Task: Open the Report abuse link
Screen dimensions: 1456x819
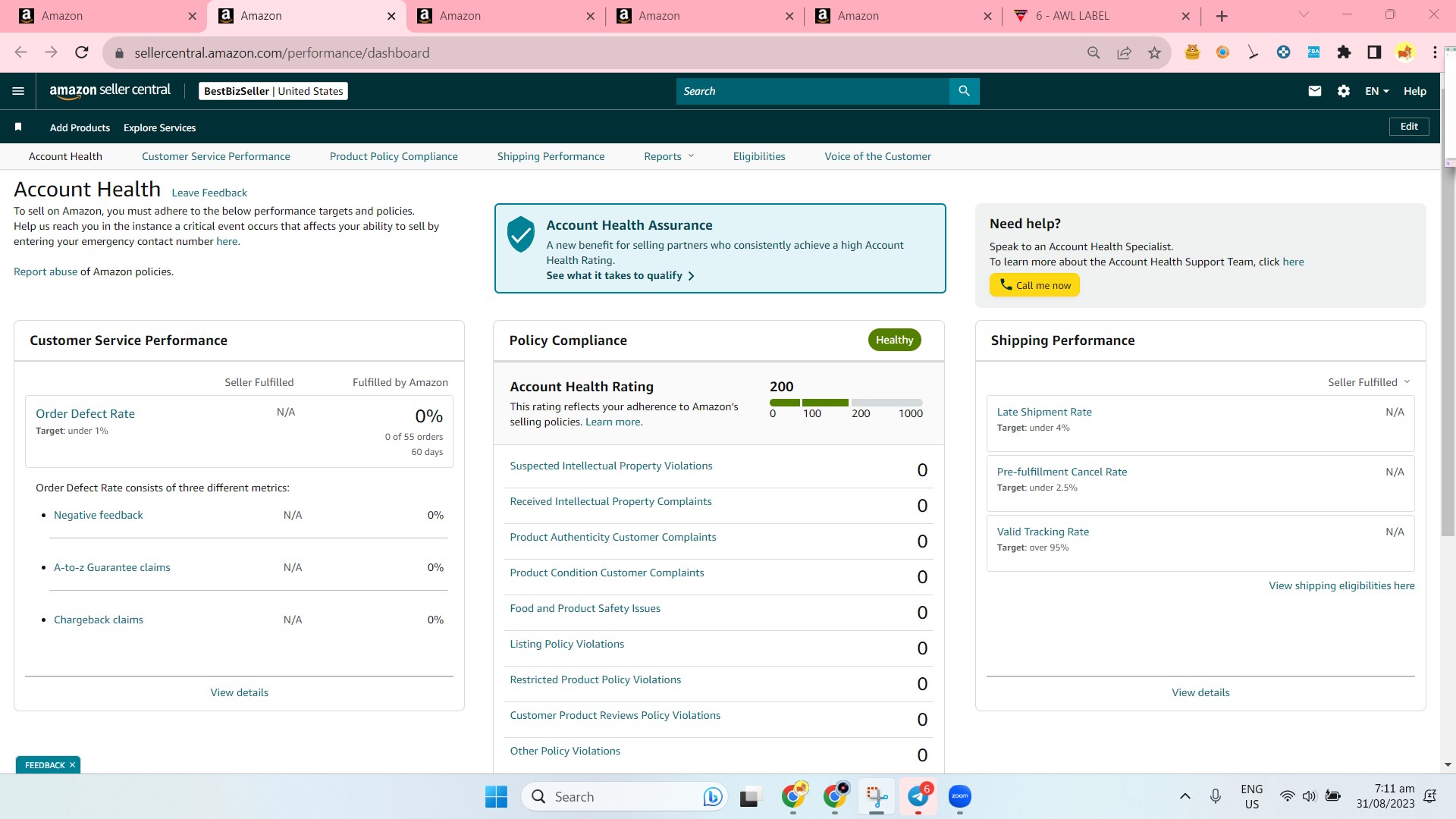Action: [45, 271]
